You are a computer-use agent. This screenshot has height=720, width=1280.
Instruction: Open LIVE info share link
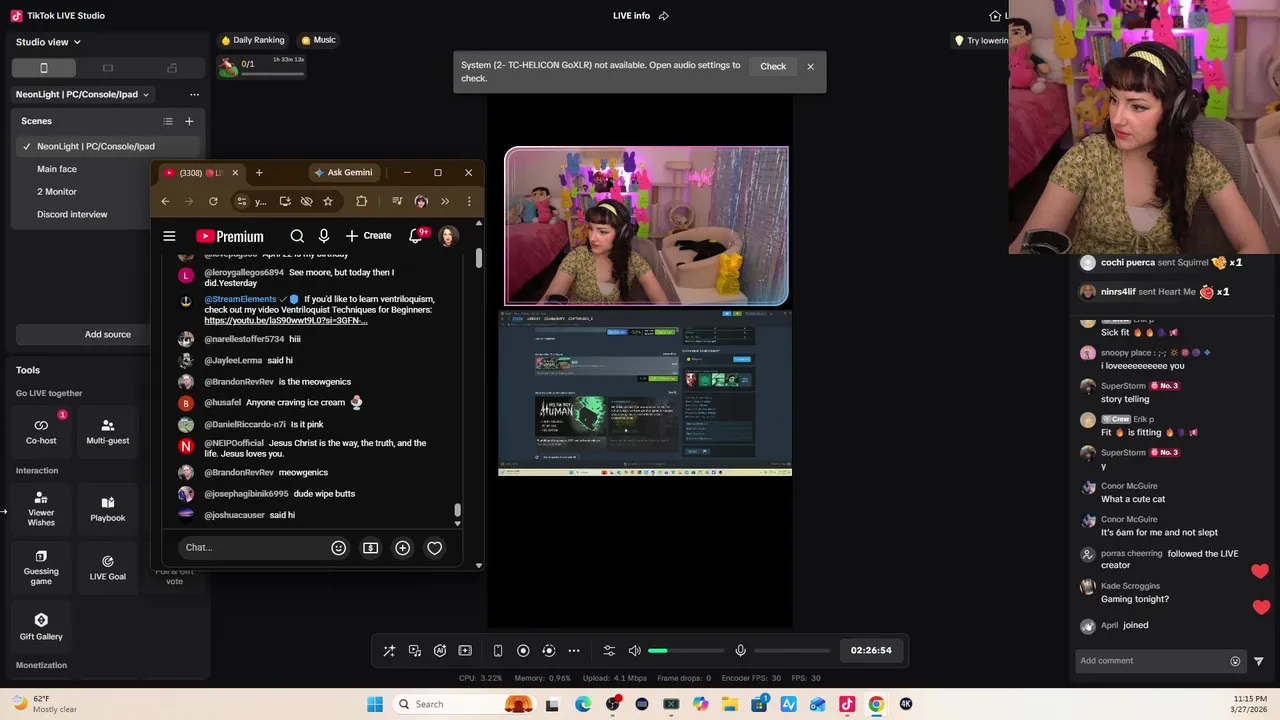[x=664, y=16]
